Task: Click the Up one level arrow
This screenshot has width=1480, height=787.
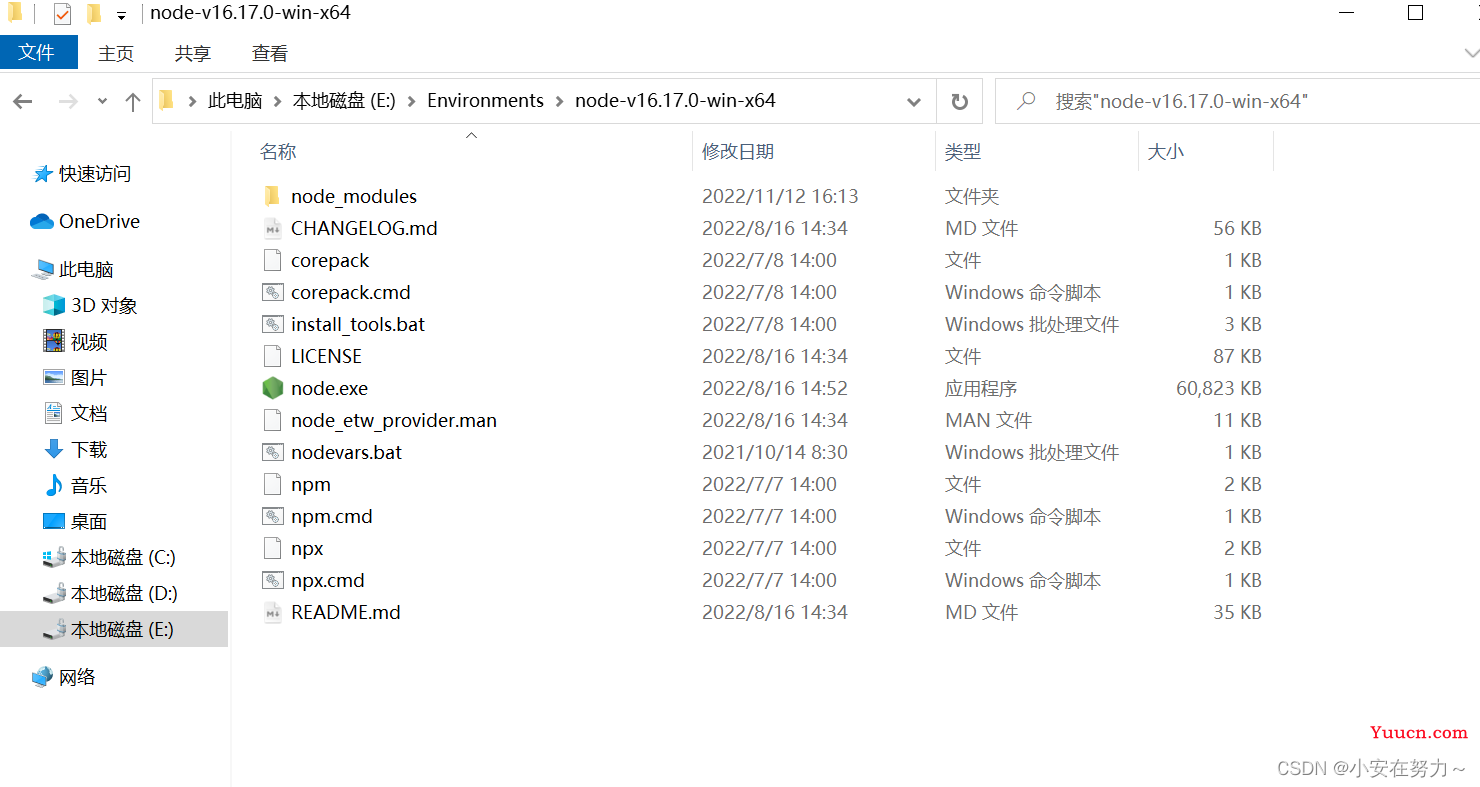Action: [133, 101]
